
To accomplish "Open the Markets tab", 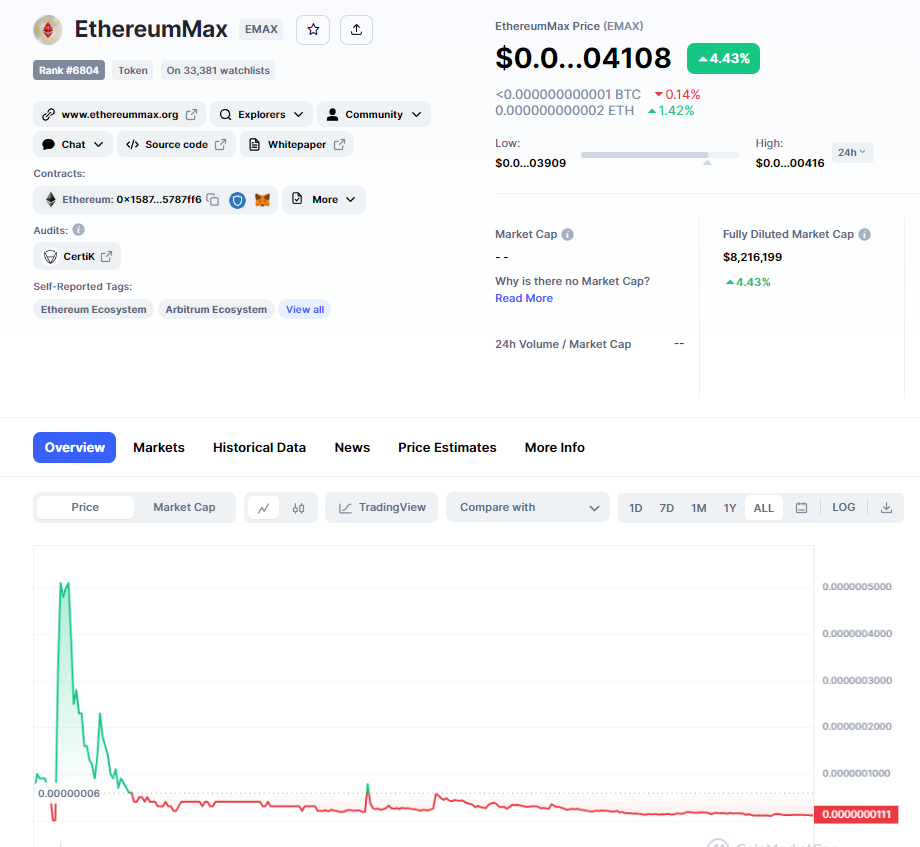I will click(159, 448).
